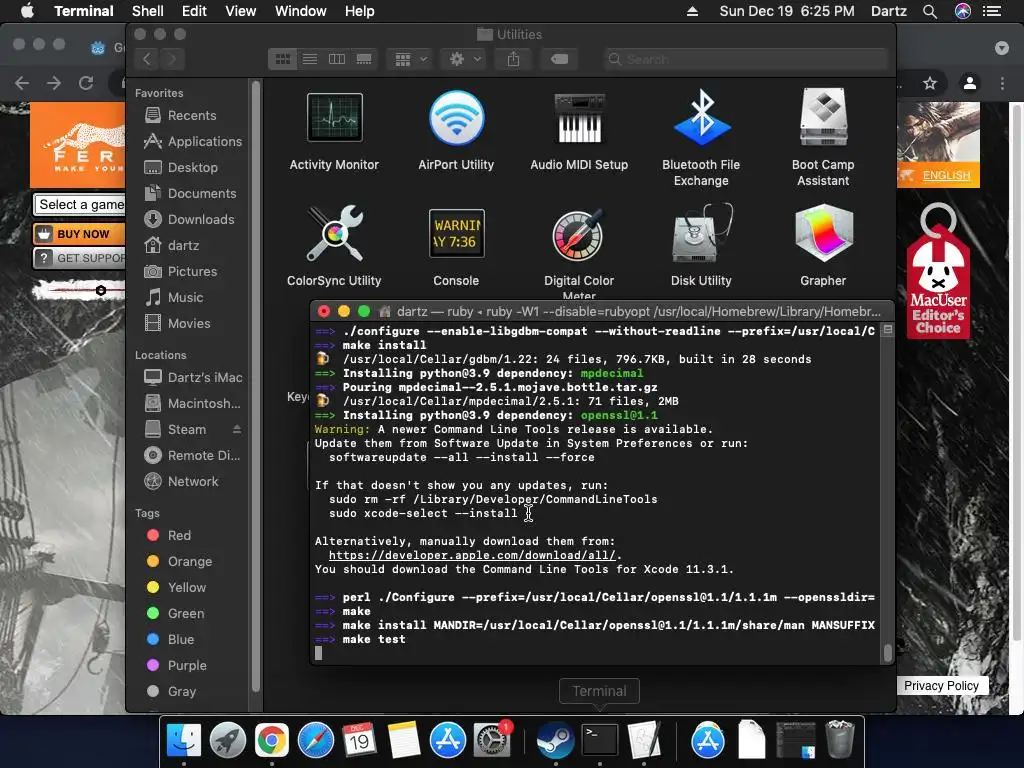The height and width of the screenshot is (768, 1024).
Task: Open Notes from the Dock
Action: [x=404, y=741]
